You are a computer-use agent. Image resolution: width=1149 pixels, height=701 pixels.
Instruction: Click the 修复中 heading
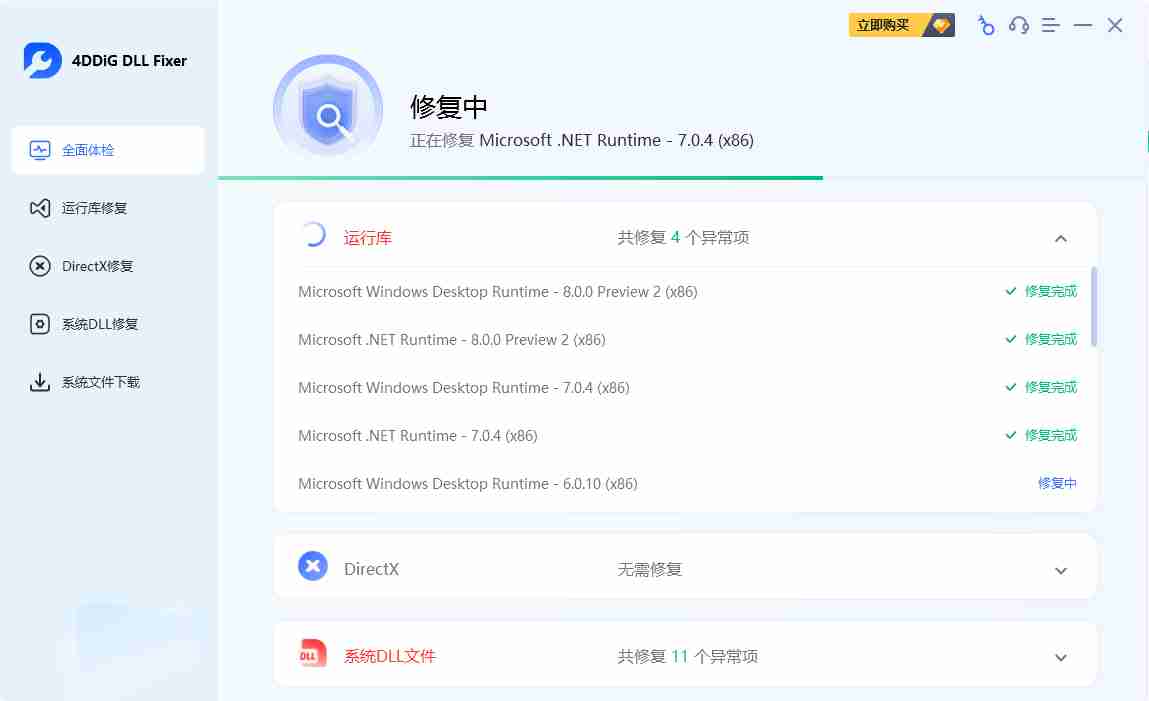coord(448,107)
